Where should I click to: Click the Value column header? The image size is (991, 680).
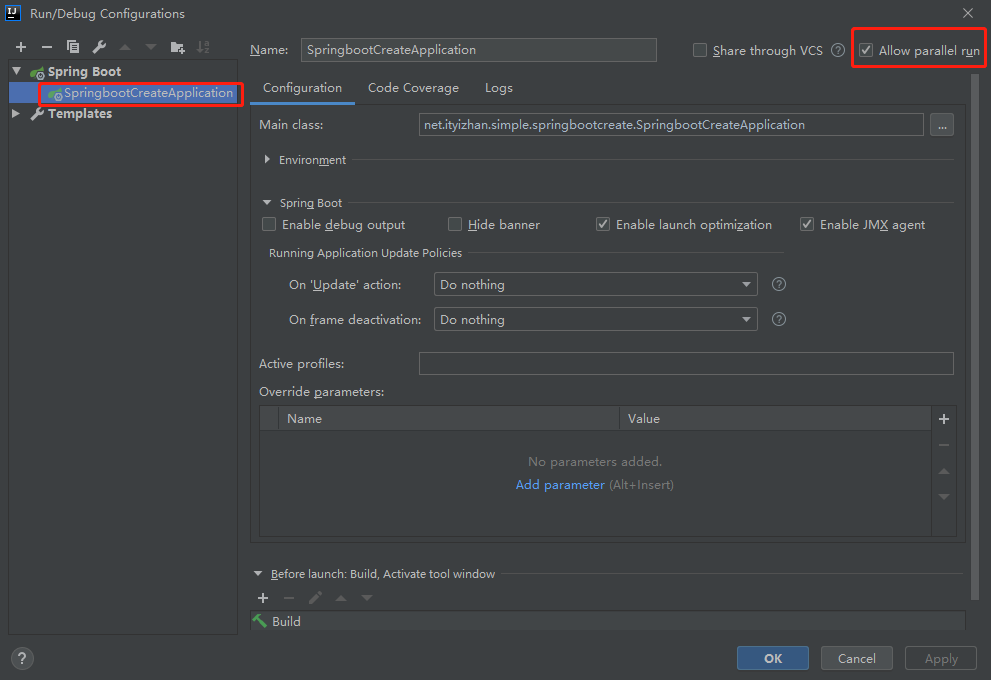(775, 418)
